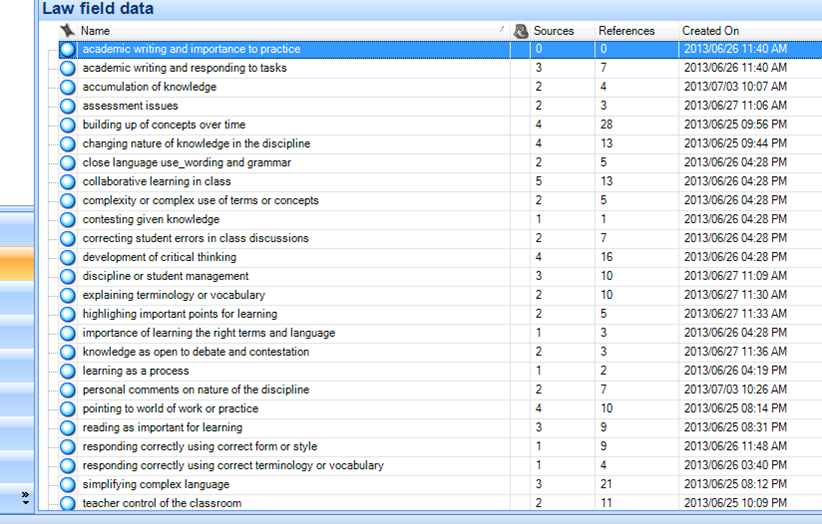Sort nodes by Sources column
The image size is (822, 524).
554,31
